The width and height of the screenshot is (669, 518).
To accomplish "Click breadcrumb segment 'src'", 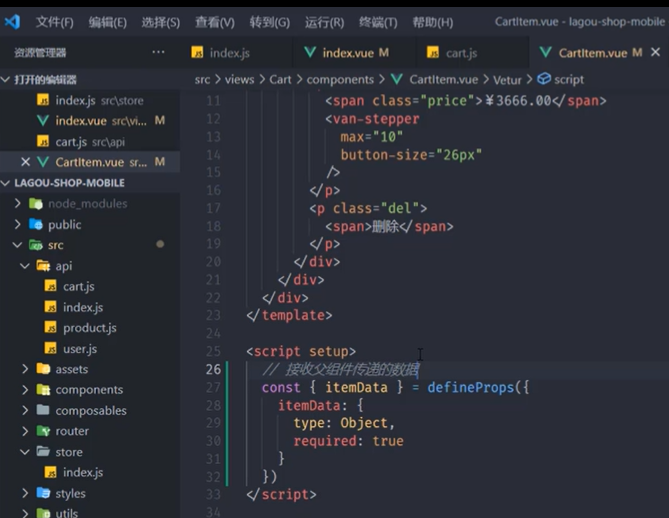I will coord(202,80).
